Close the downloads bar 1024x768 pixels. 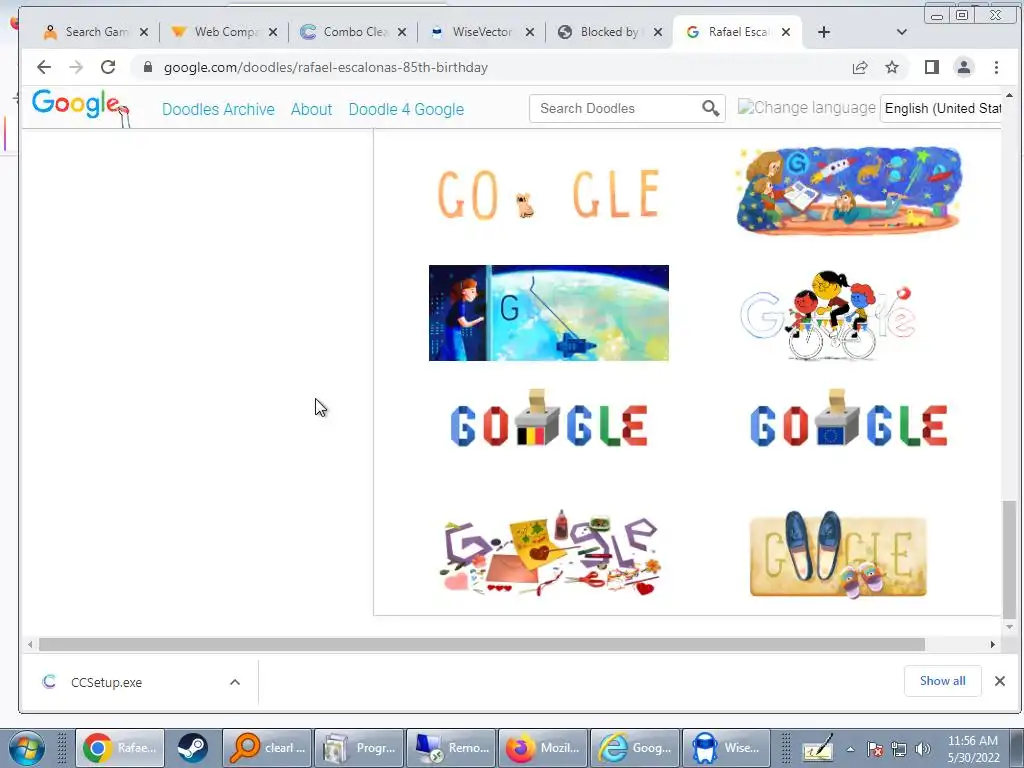pos(1000,681)
